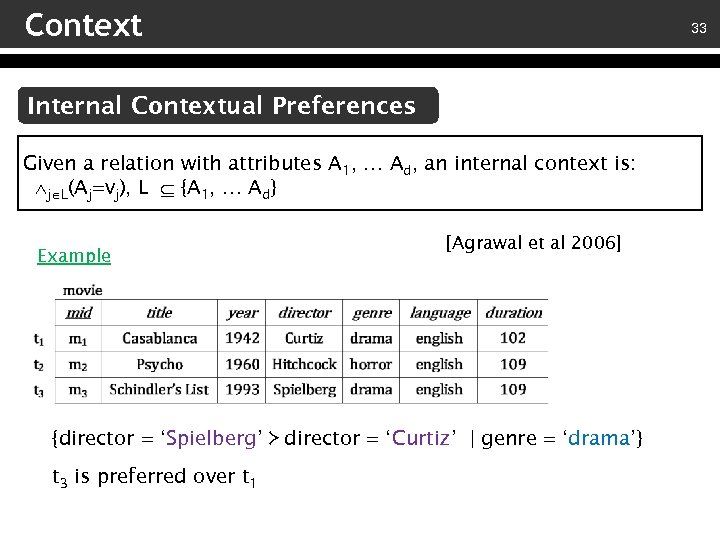720x540 pixels.
Task: Click the year 1942 cell
Action: coord(243,338)
